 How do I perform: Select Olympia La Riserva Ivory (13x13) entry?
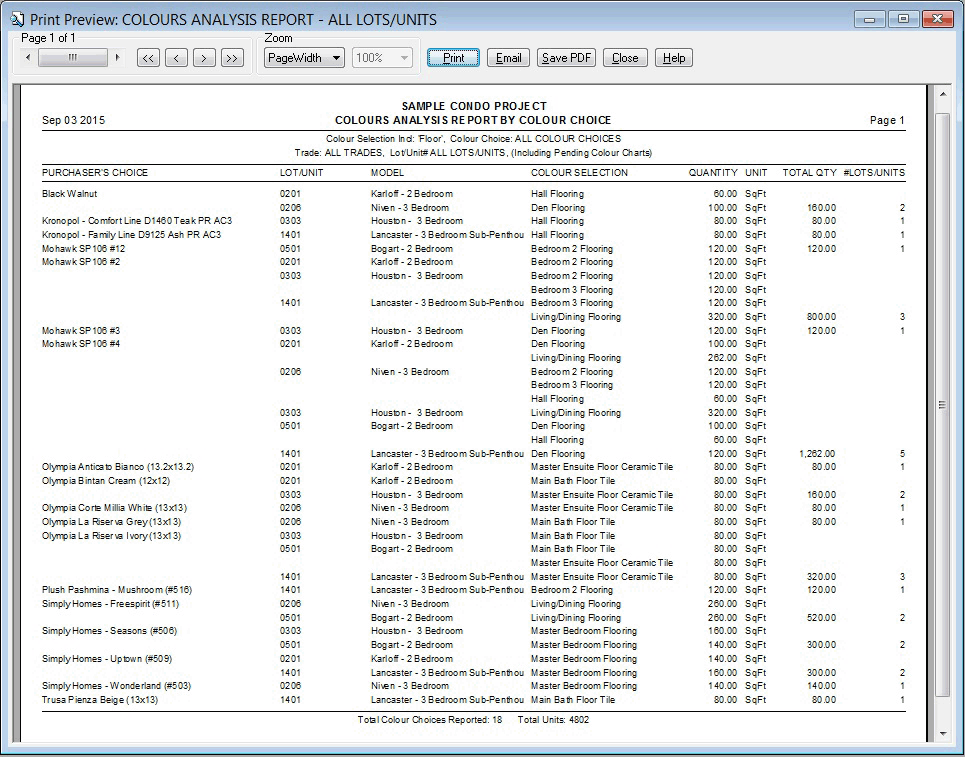coord(111,536)
